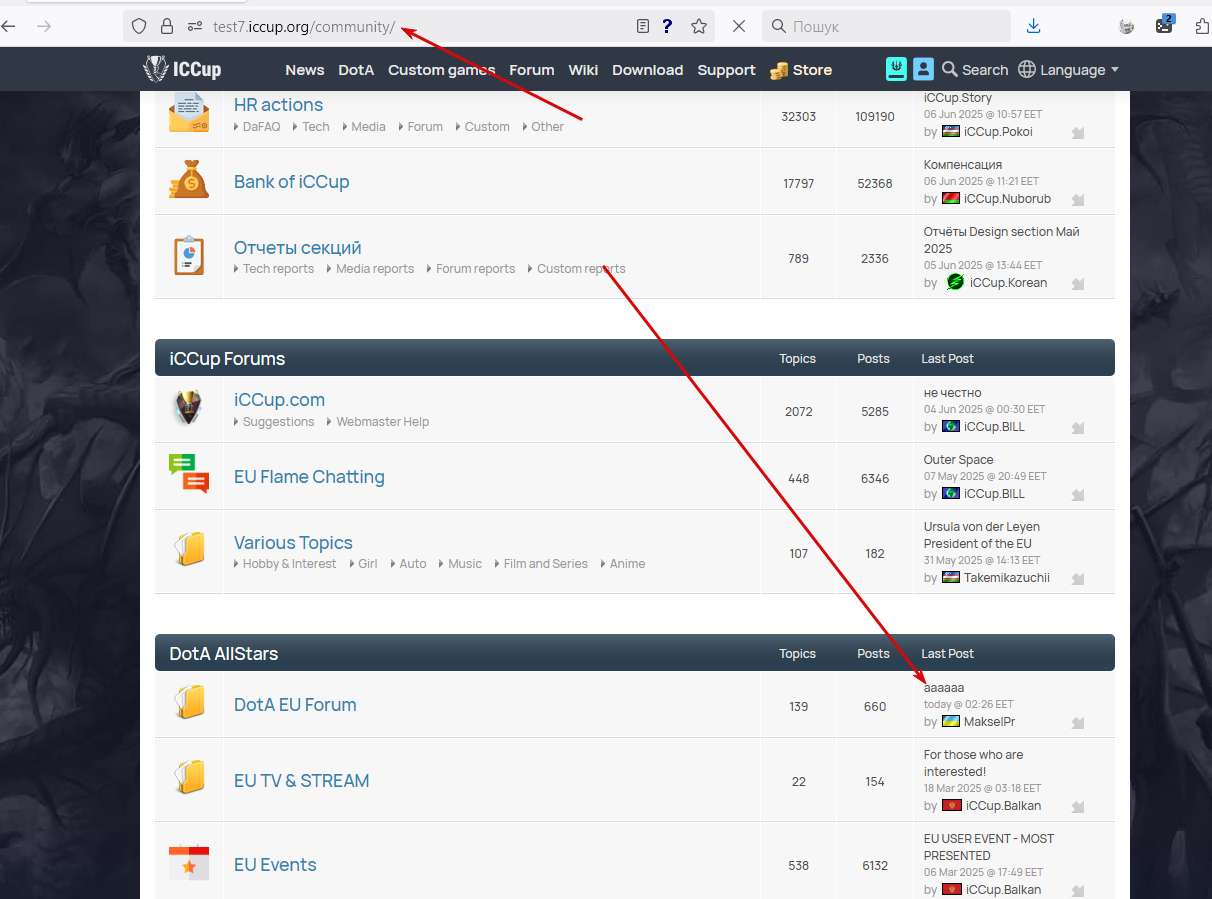The width and height of the screenshot is (1212, 899).
Task: Open user iCCup.Korean profile link
Action: coord(1009,283)
